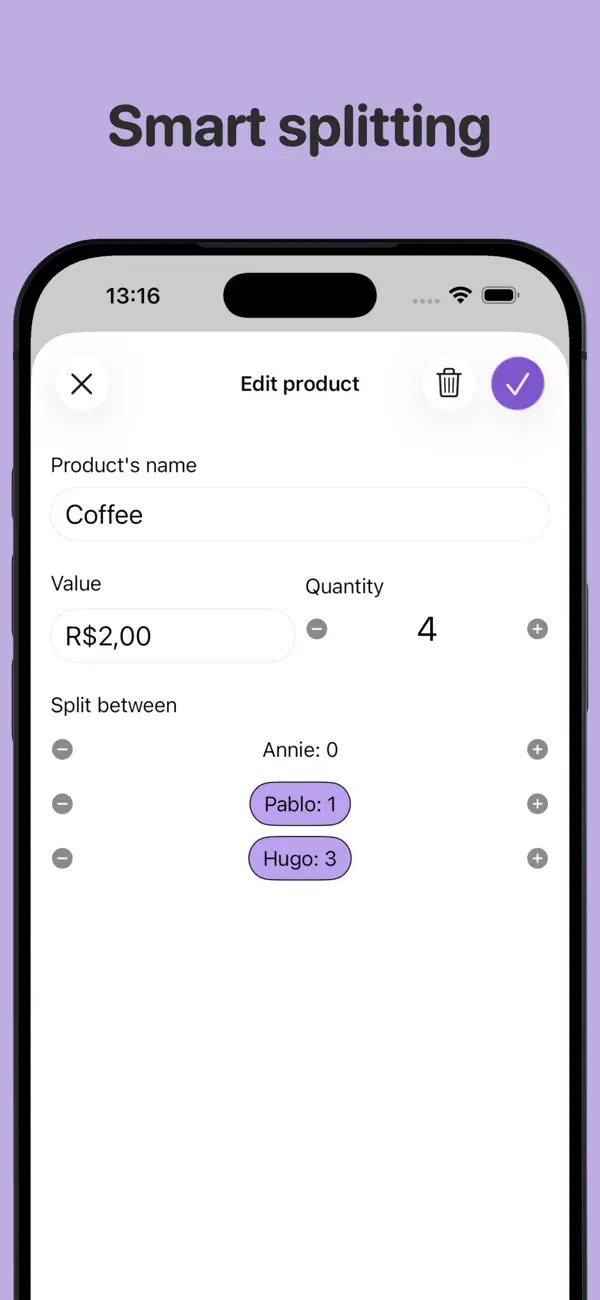The image size is (600, 1300).
Task: Tap the trash icon to delete product
Action: (449, 383)
